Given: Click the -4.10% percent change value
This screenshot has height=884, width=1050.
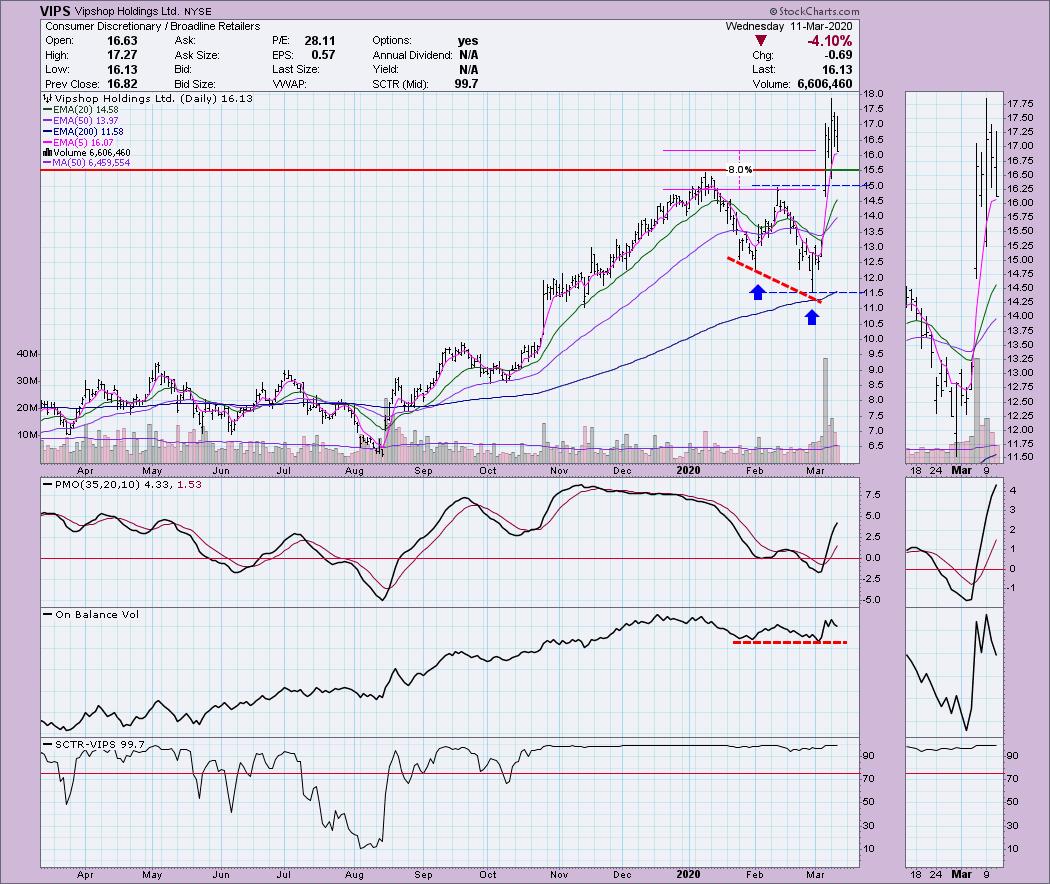Looking at the screenshot, I should pyautogui.click(x=830, y=41).
